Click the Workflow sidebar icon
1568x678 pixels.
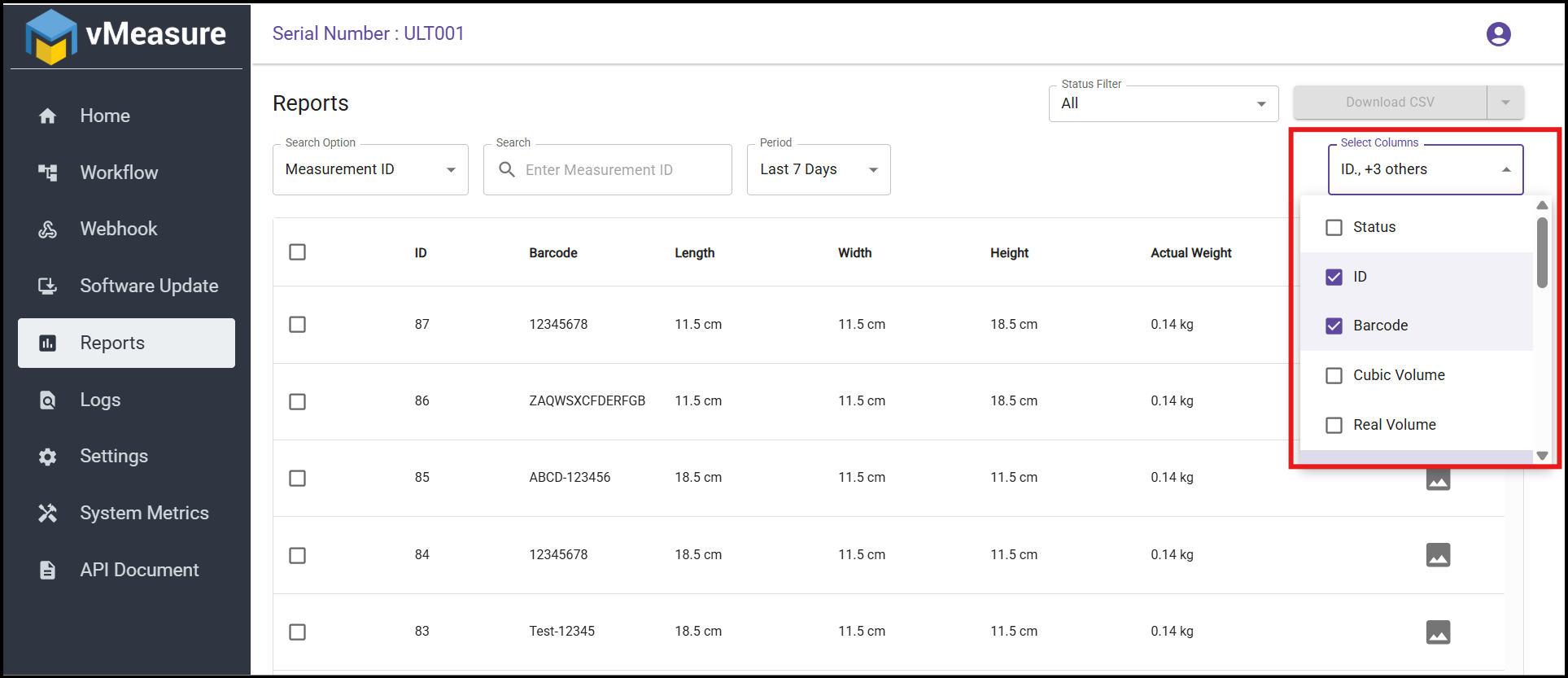click(48, 173)
